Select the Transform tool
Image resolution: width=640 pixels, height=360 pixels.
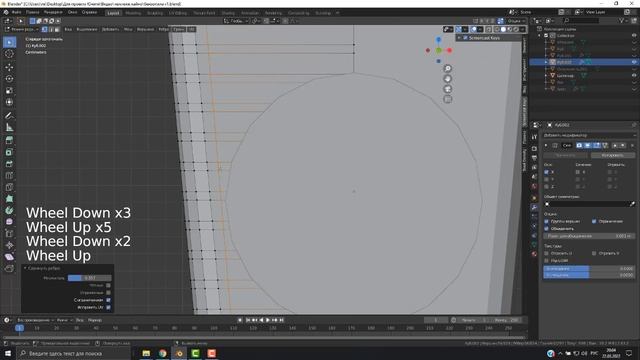(9, 102)
